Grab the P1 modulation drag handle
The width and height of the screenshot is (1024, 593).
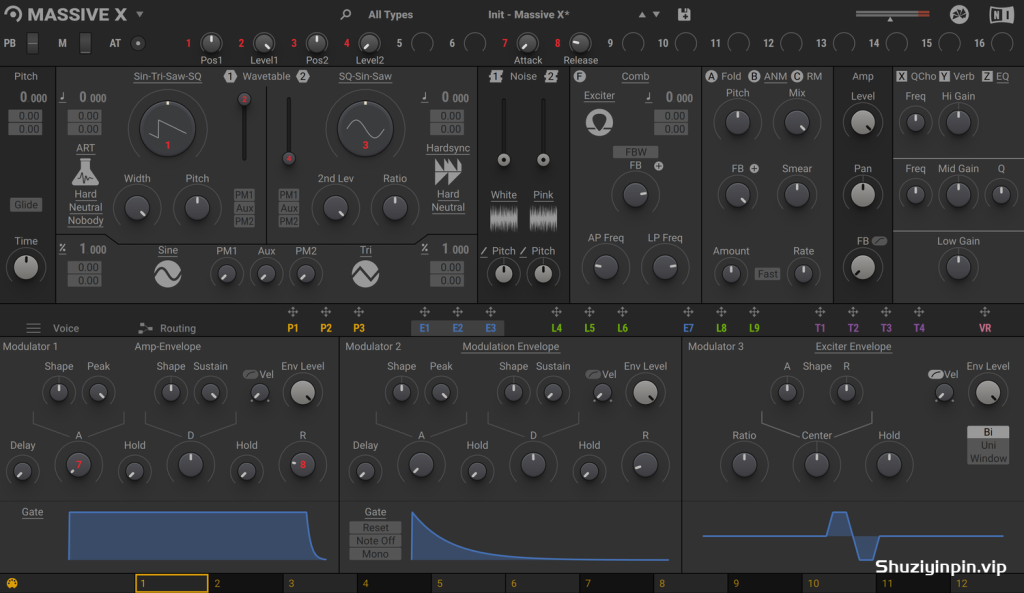(x=293, y=312)
